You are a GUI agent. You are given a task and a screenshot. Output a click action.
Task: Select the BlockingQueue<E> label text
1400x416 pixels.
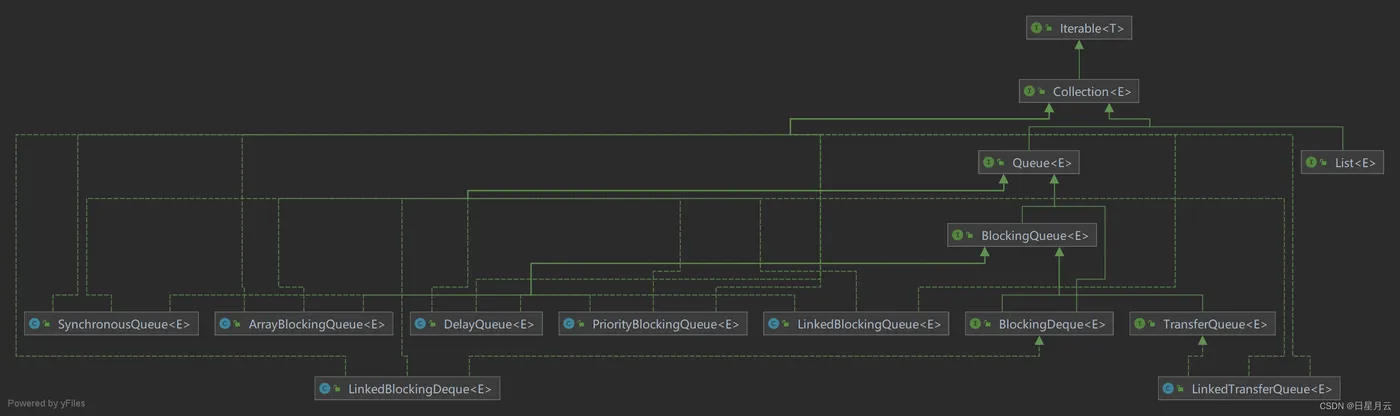[1035, 236]
